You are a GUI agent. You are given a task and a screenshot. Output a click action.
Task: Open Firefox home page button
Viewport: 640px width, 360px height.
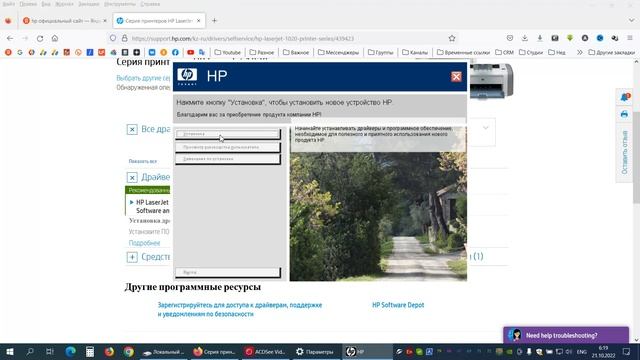(55, 38)
